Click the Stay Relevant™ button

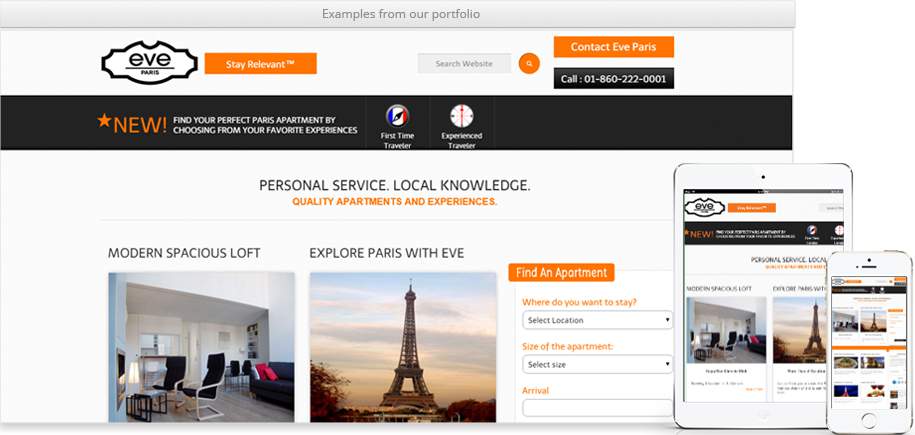[260, 64]
